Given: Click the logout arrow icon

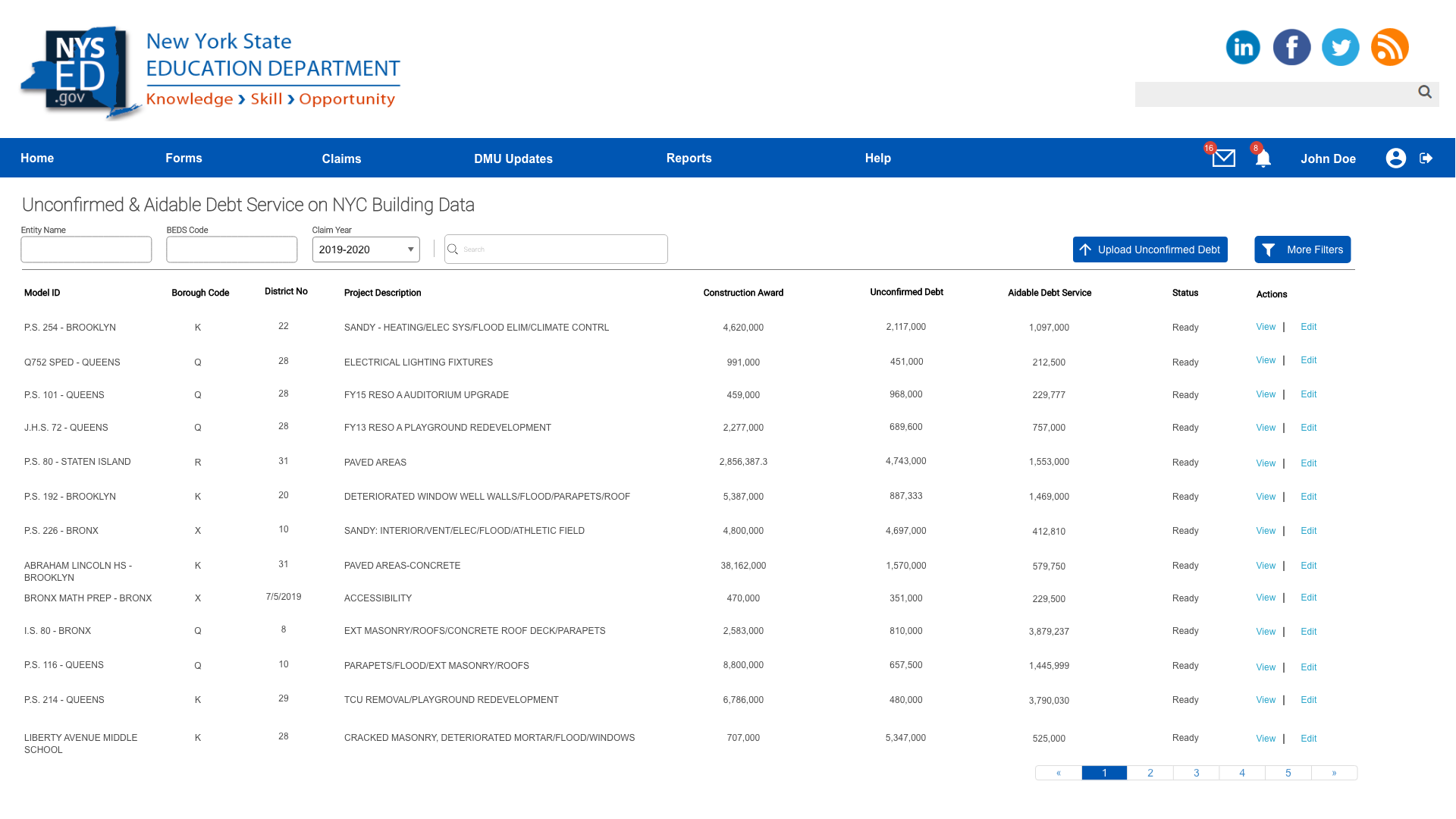Looking at the screenshot, I should click(x=1426, y=158).
